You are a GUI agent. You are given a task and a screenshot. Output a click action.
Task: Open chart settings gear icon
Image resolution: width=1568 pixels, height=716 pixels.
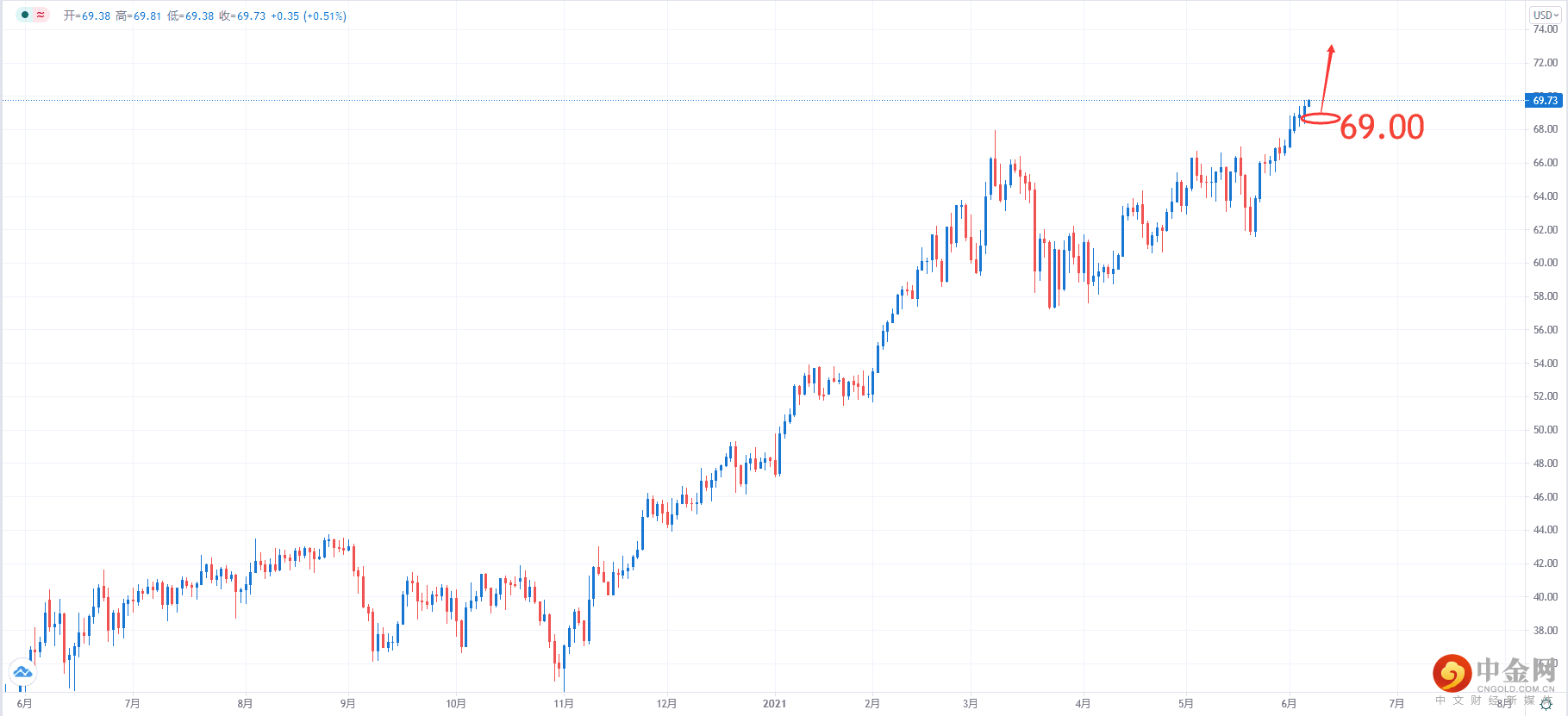1546,704
